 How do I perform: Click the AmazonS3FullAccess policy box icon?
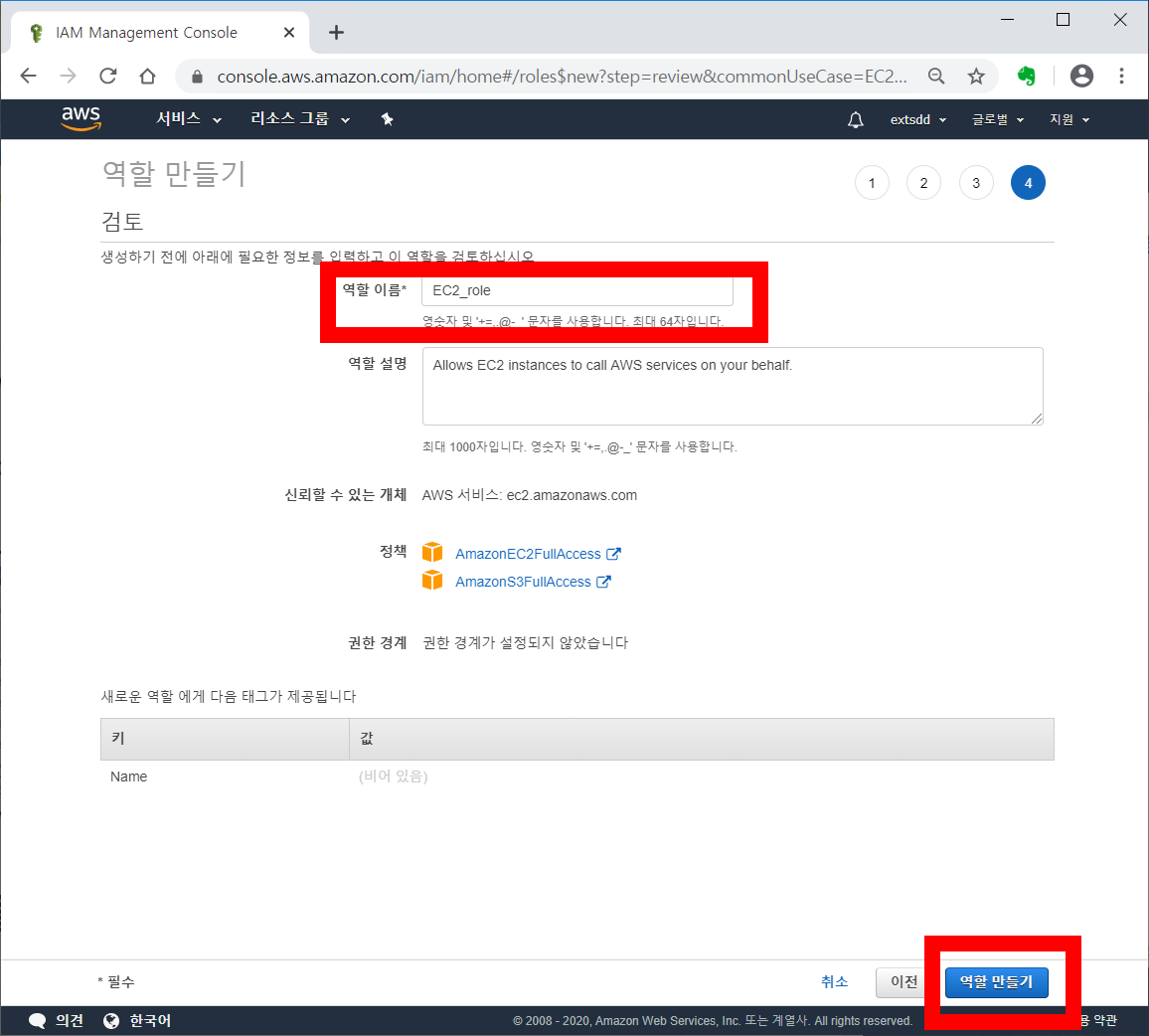432,580
